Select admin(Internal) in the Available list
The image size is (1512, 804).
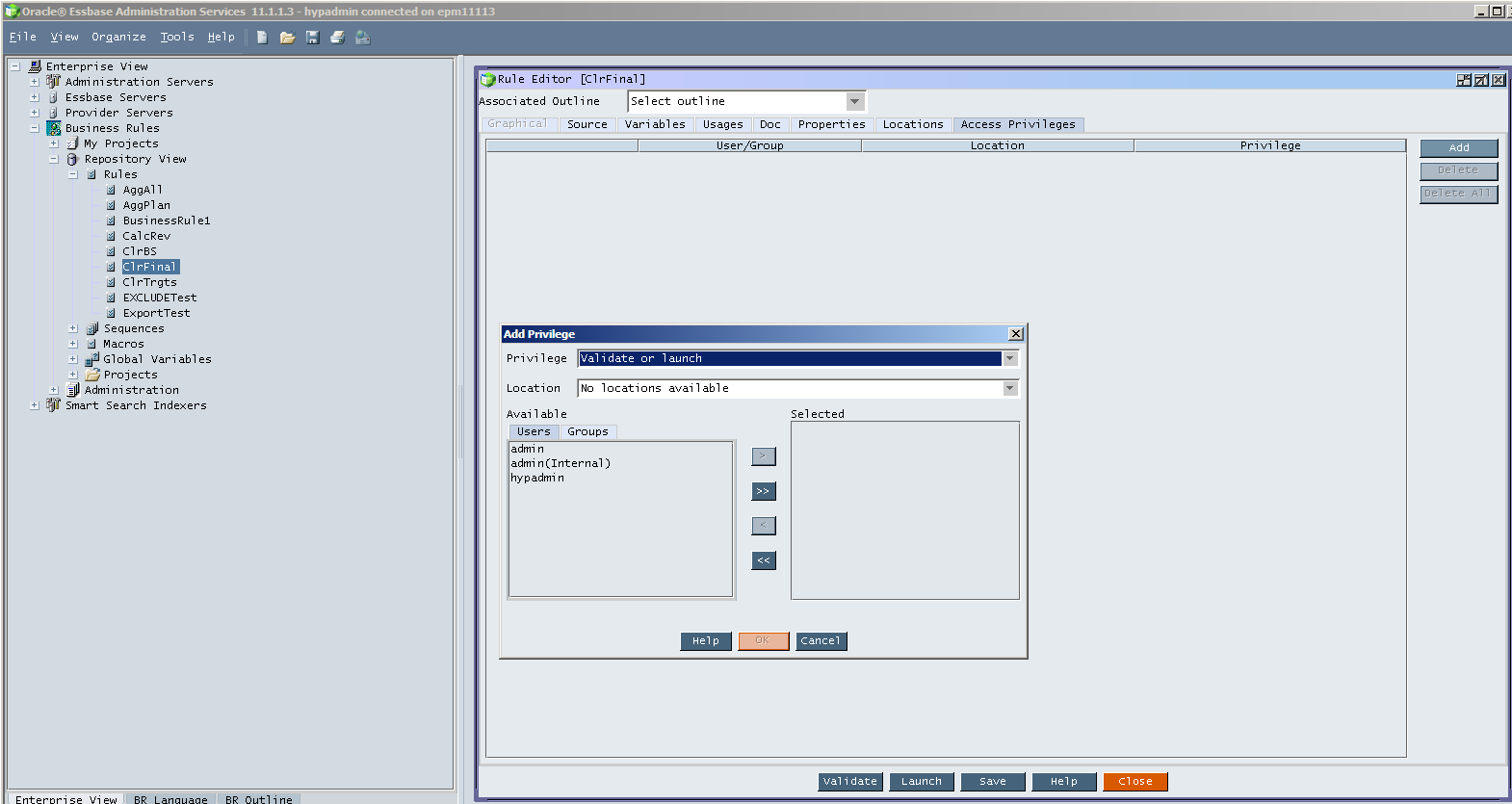click(x=560, y=463)
